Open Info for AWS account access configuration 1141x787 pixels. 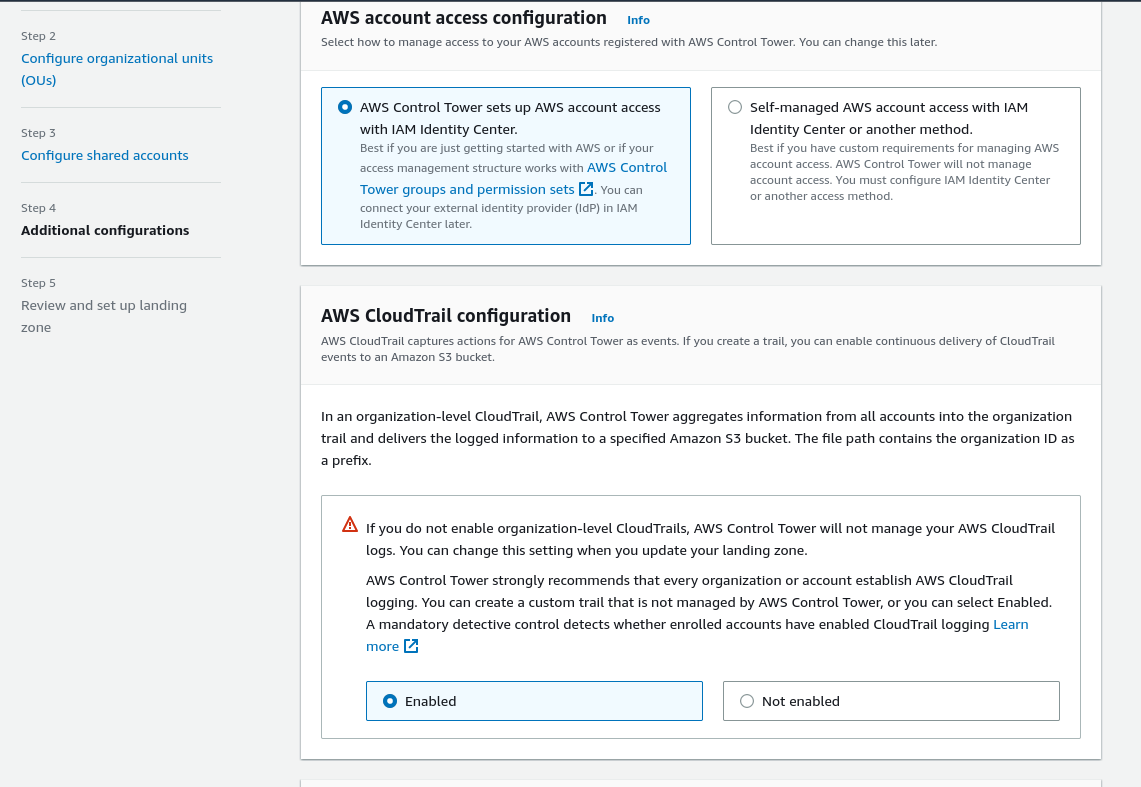pos(638,20)
